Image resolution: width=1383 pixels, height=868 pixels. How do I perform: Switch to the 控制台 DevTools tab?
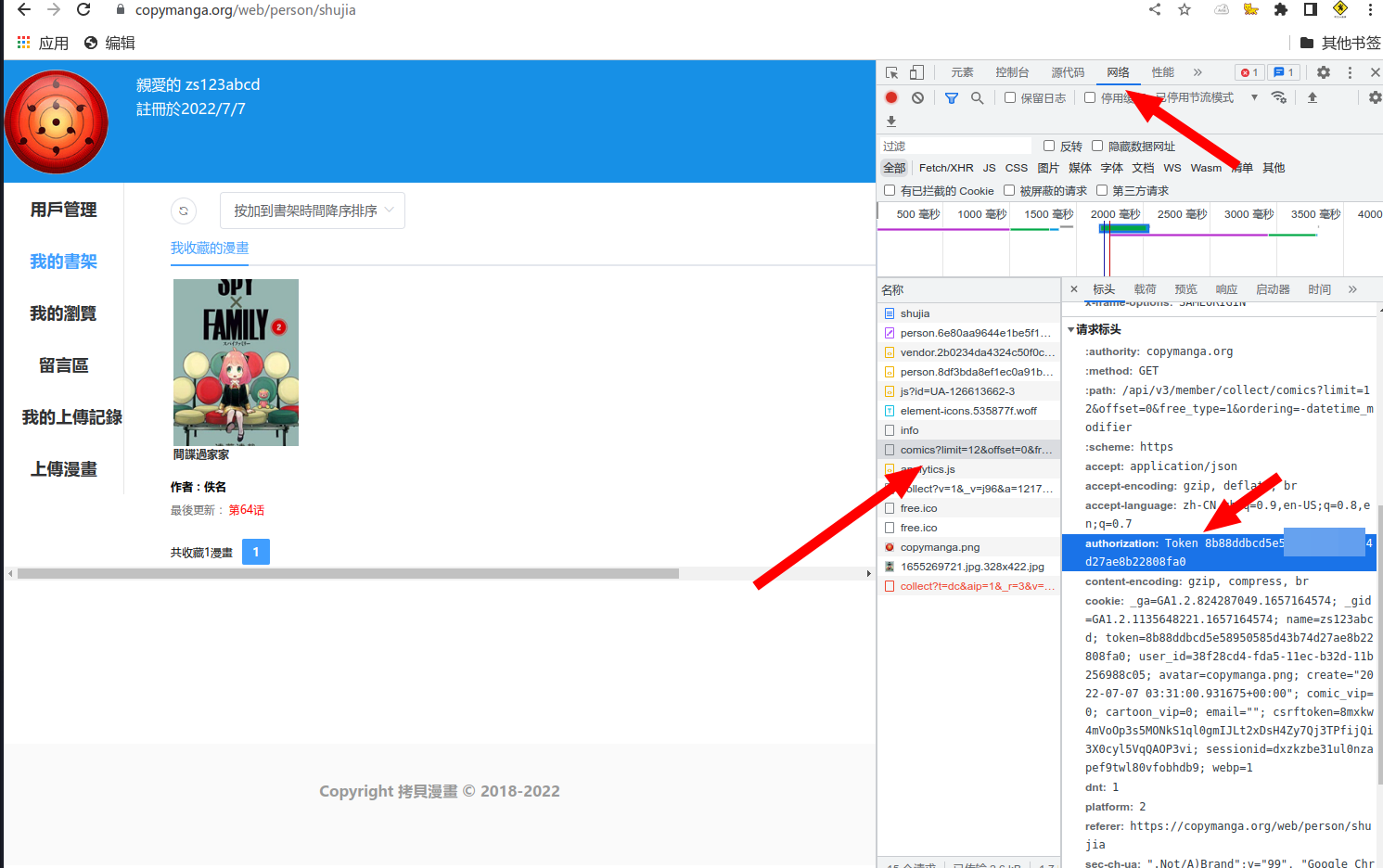[x=1012, y=72]
